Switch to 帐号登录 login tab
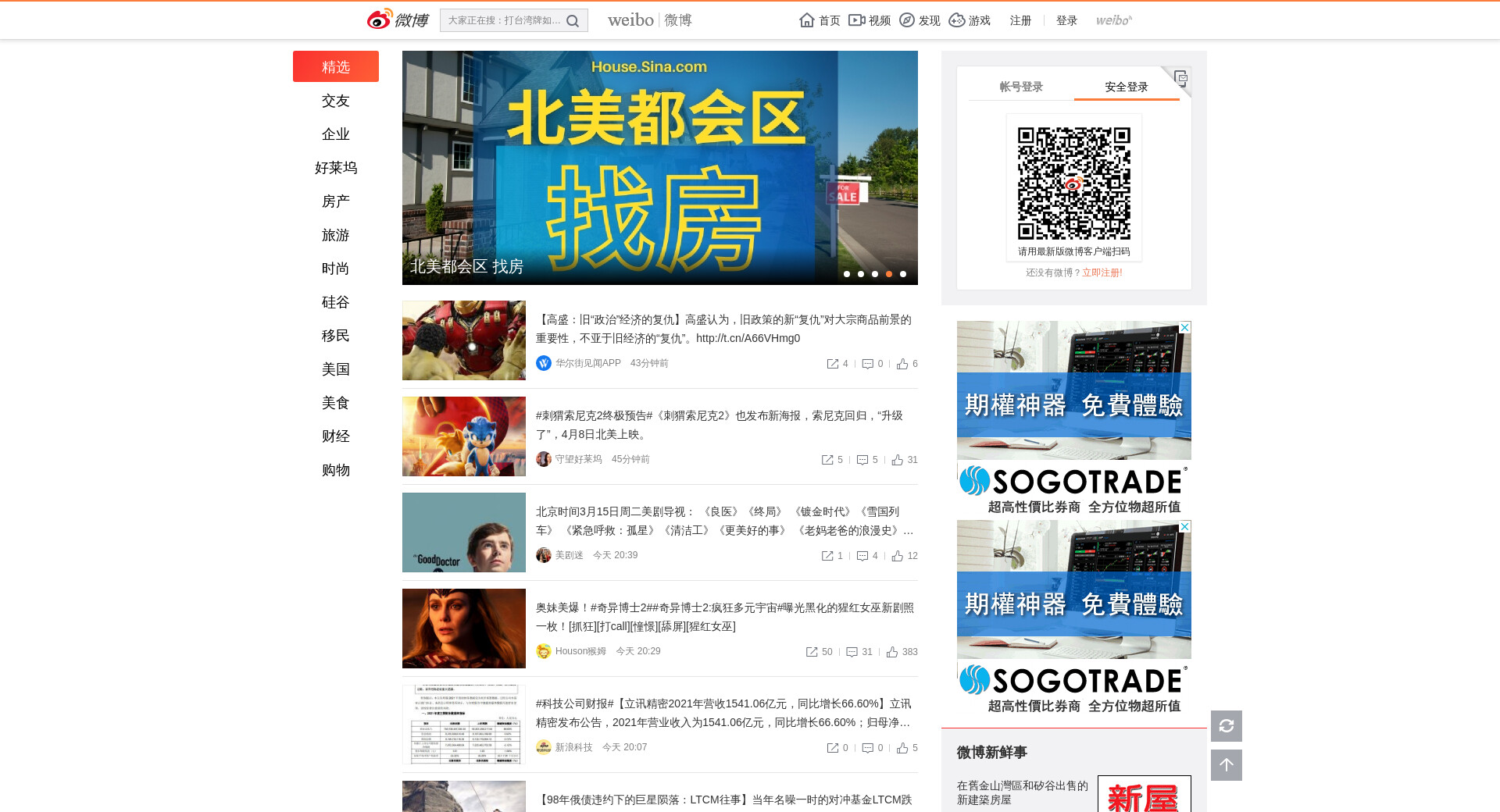Viewport: 1500px width, 812px height. point(1021,87)
